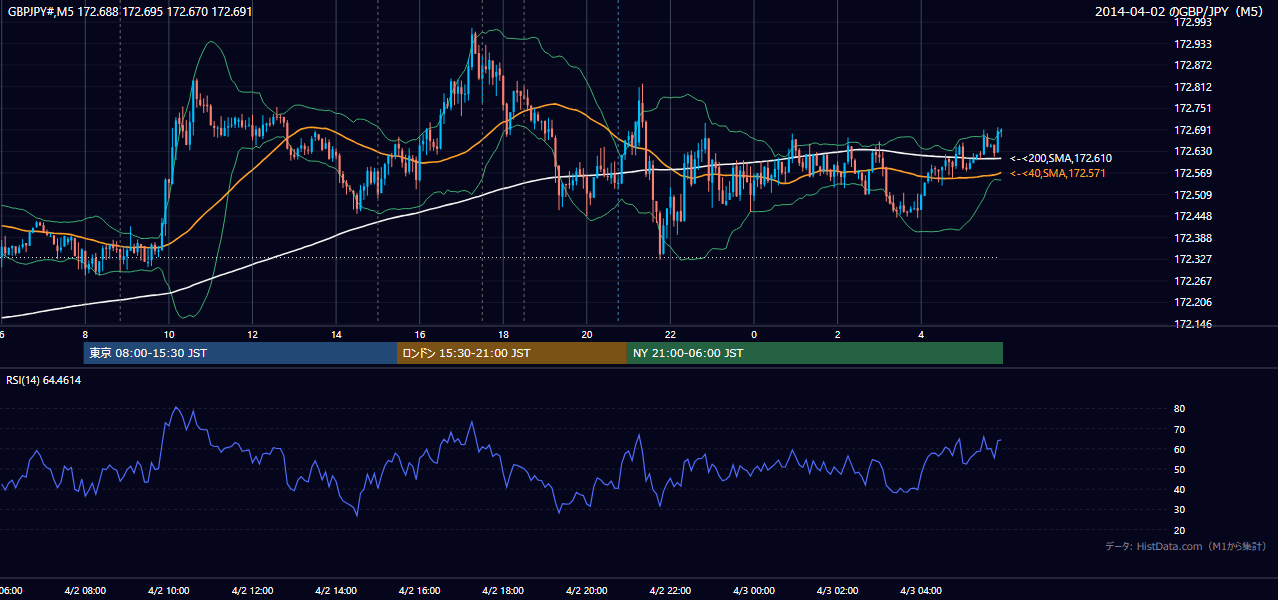Select the 東京 08:00-15:30 JST session bar
The width and height of the screenshot is (1278, 600).
pos(240,353)
